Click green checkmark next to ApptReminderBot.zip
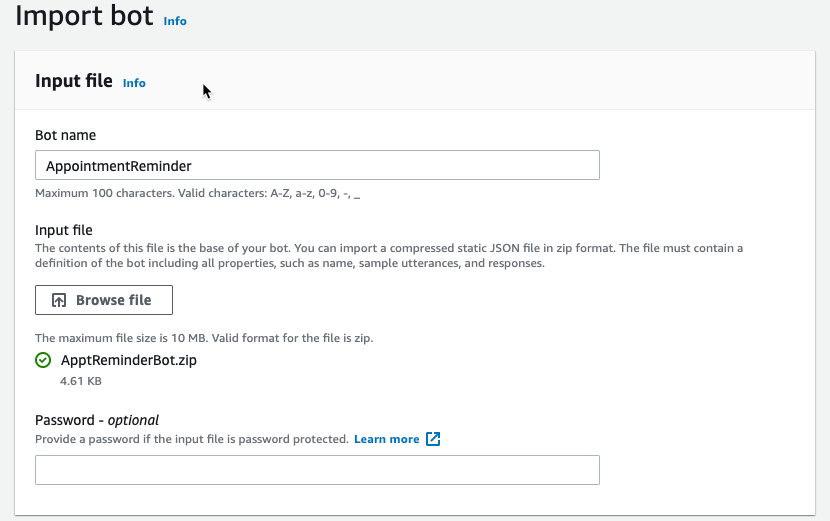Viewport: 830px width, 521px height. [x=43, y=360]
